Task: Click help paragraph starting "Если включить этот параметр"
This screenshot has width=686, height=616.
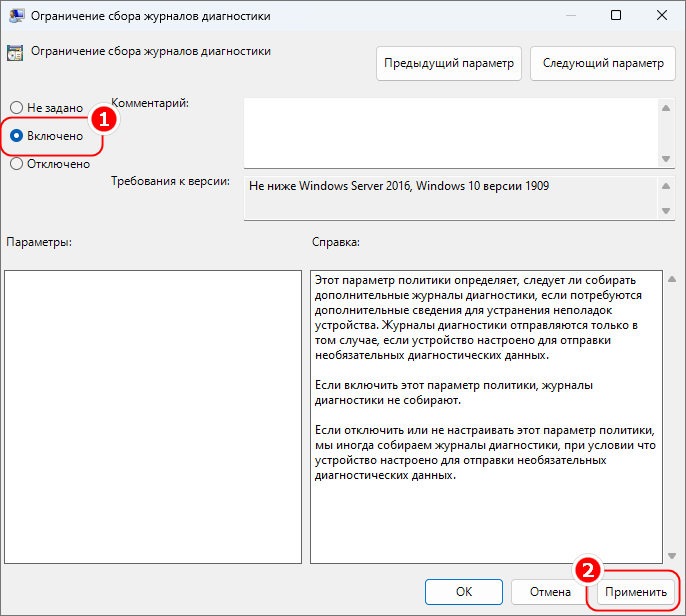Action: coord(454,392)
